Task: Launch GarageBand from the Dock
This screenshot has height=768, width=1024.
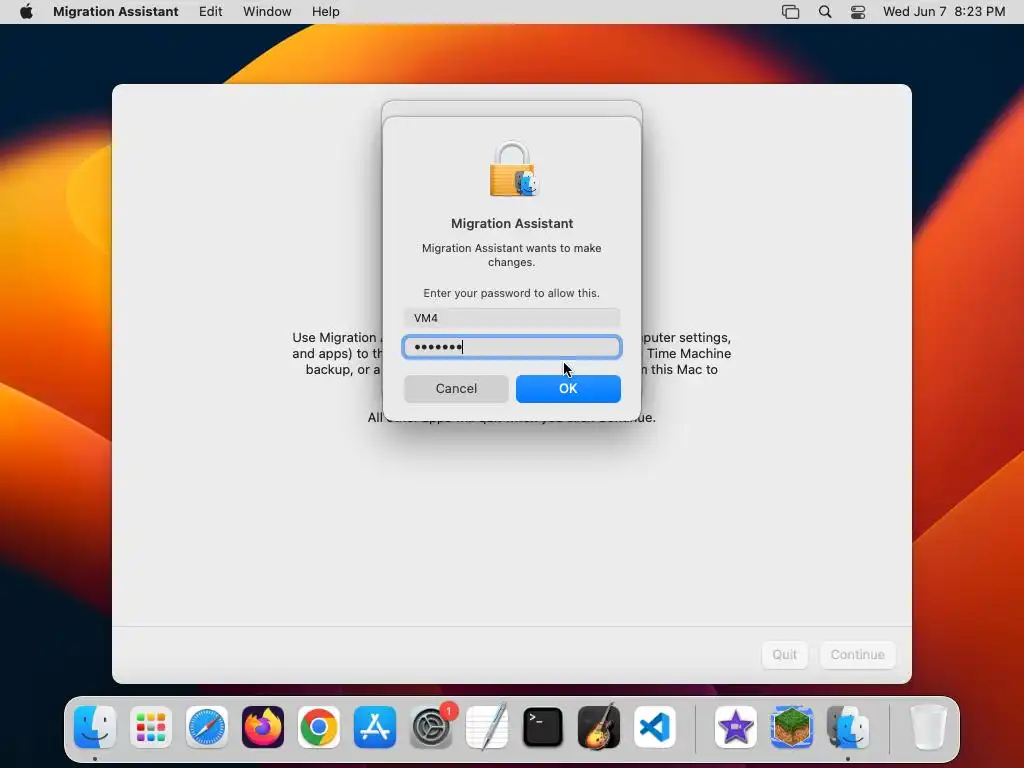Action: (x=599, y=727)
